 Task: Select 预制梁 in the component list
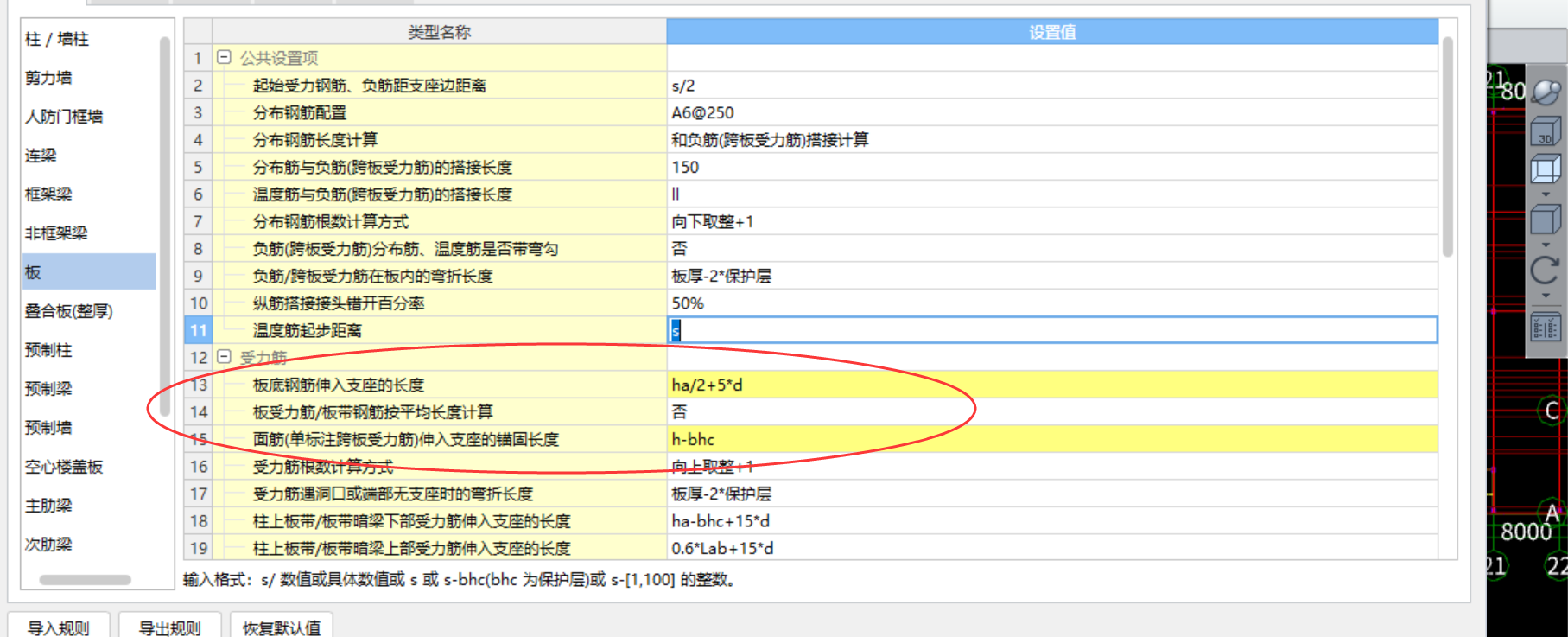pos(48,389)
